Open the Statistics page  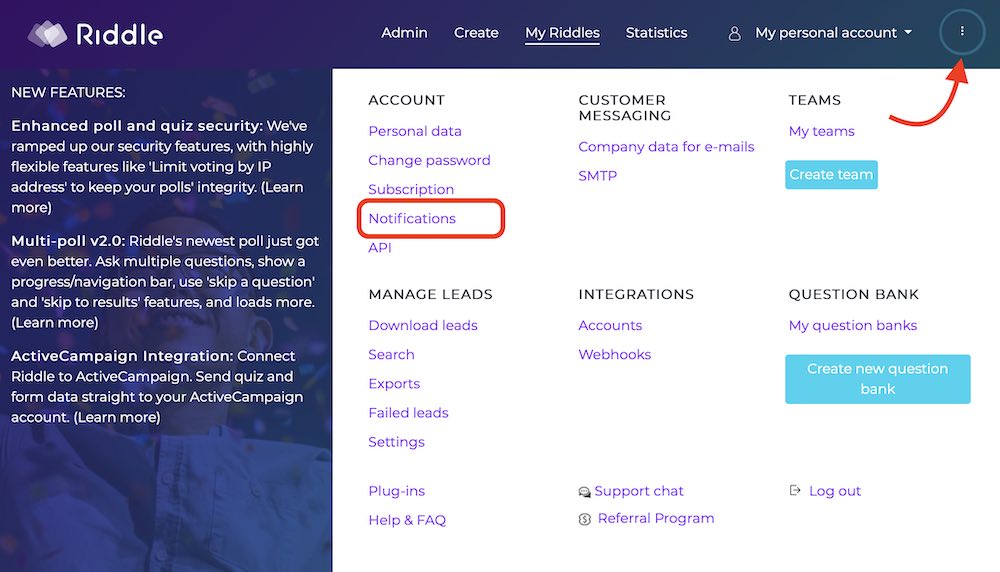[x=656, y=33]
